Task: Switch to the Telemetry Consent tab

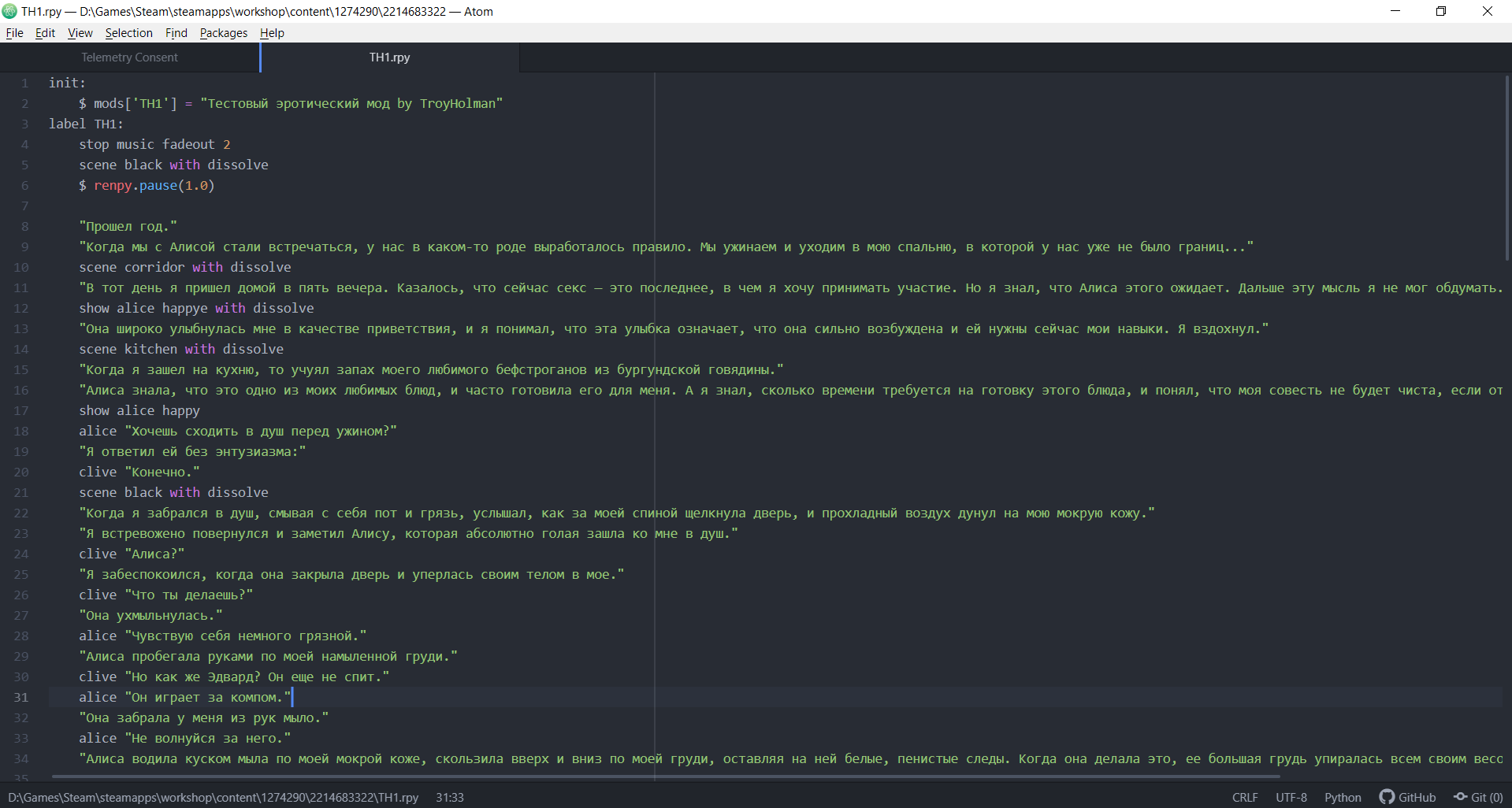Action: [x=129, y=57]
